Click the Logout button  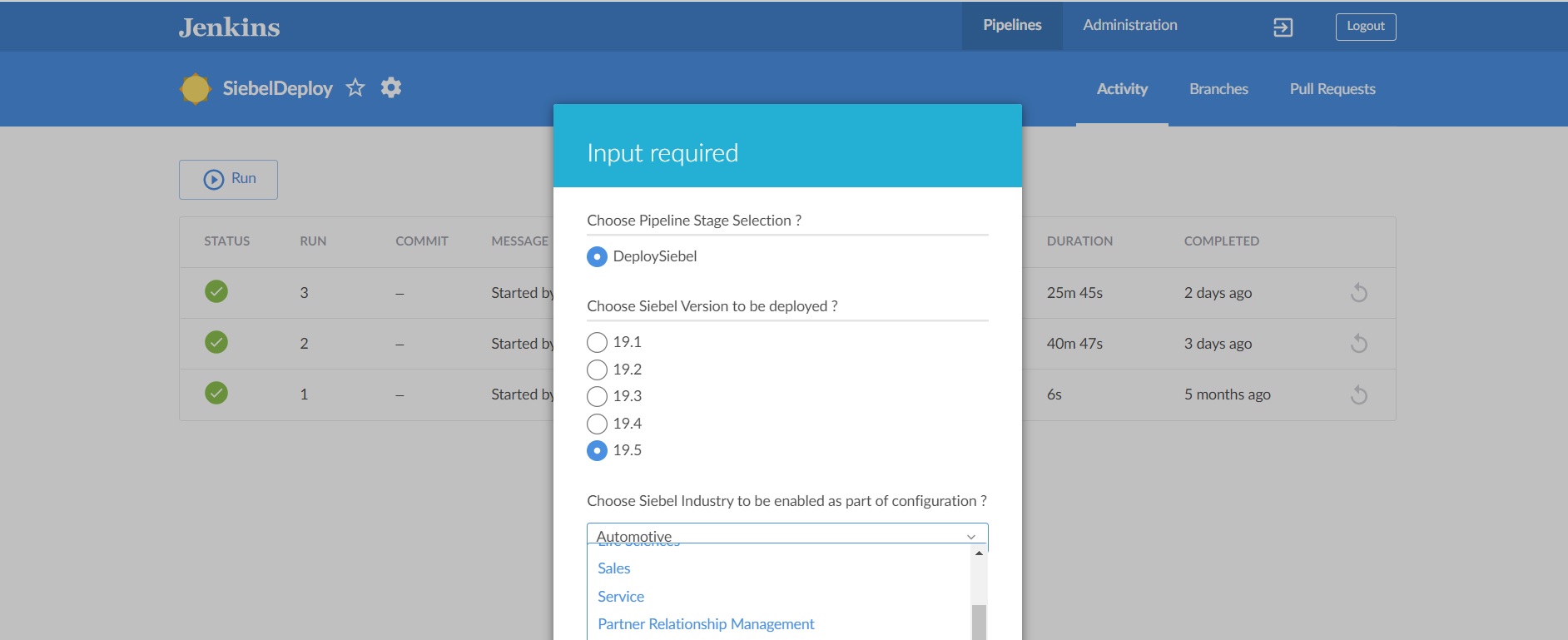click(1366, 27)
